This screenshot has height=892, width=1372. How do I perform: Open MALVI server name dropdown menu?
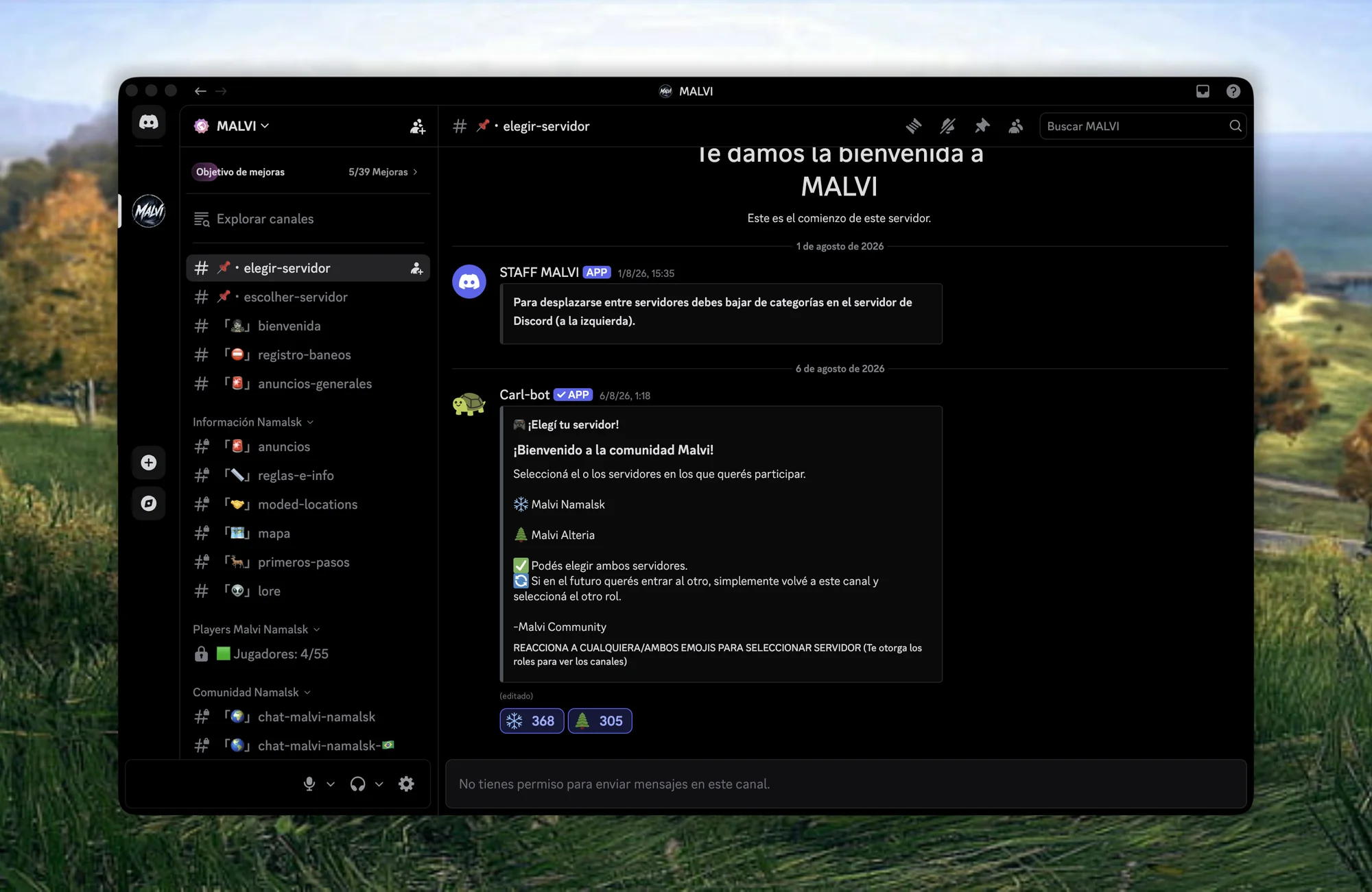click(243, 126)
